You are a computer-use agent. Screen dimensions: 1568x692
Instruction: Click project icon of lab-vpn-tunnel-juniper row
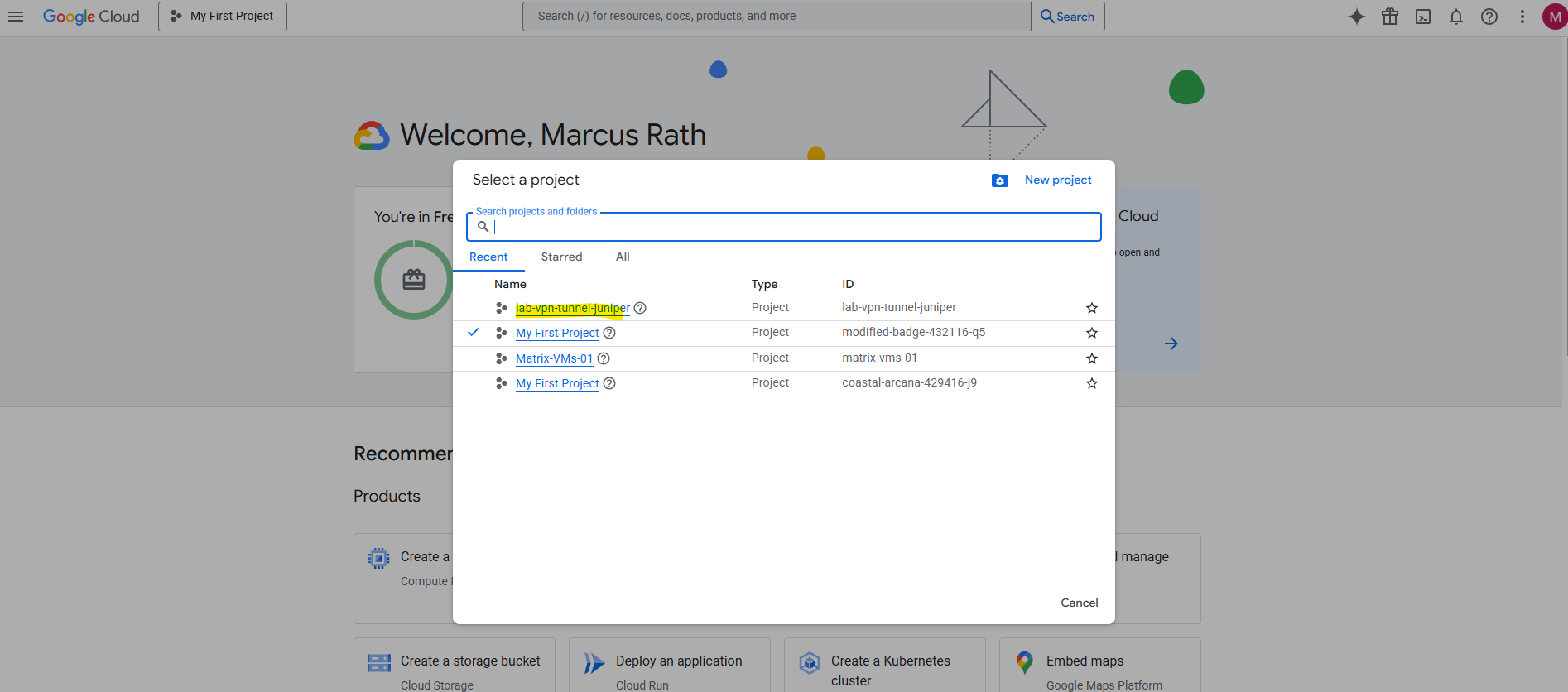tap(501, 308)
